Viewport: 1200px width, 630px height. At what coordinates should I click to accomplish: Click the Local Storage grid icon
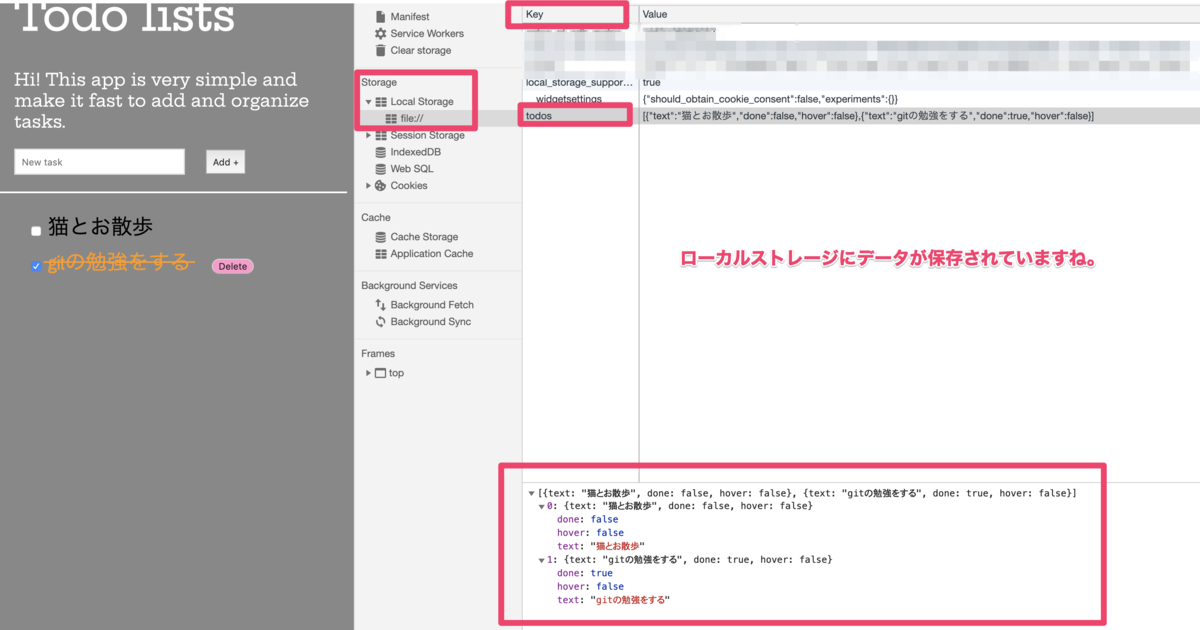tap(381, 102)
